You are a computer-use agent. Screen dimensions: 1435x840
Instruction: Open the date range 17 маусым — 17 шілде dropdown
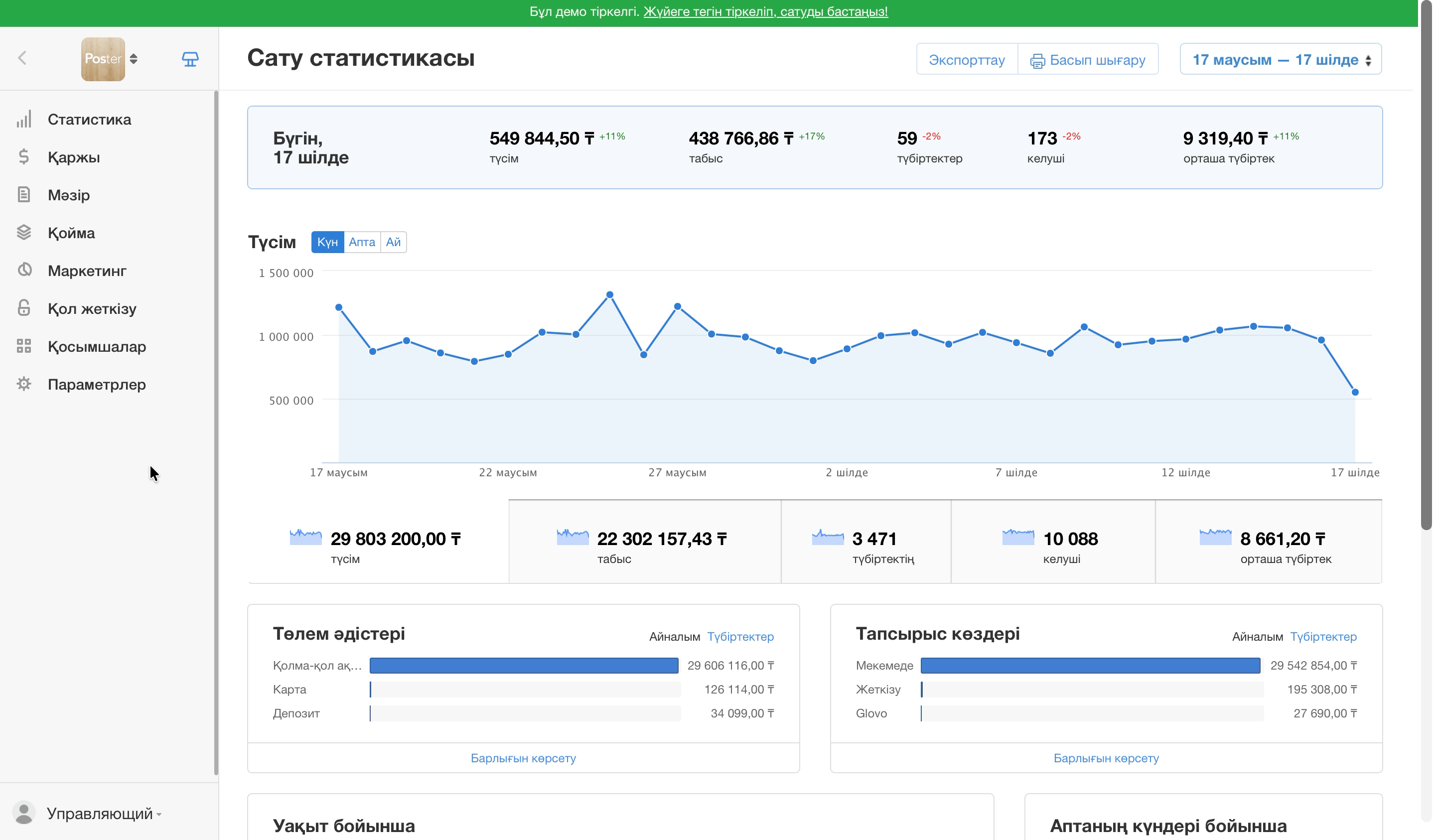coord(1280,59)
